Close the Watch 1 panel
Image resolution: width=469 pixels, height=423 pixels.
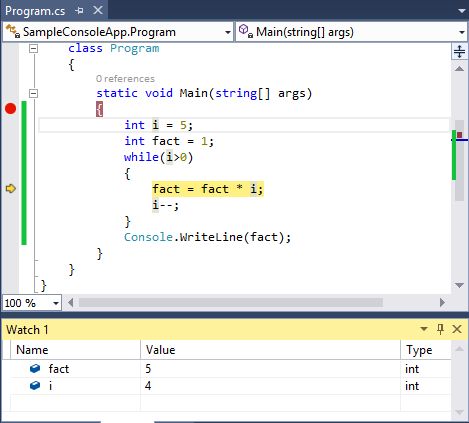457,329
